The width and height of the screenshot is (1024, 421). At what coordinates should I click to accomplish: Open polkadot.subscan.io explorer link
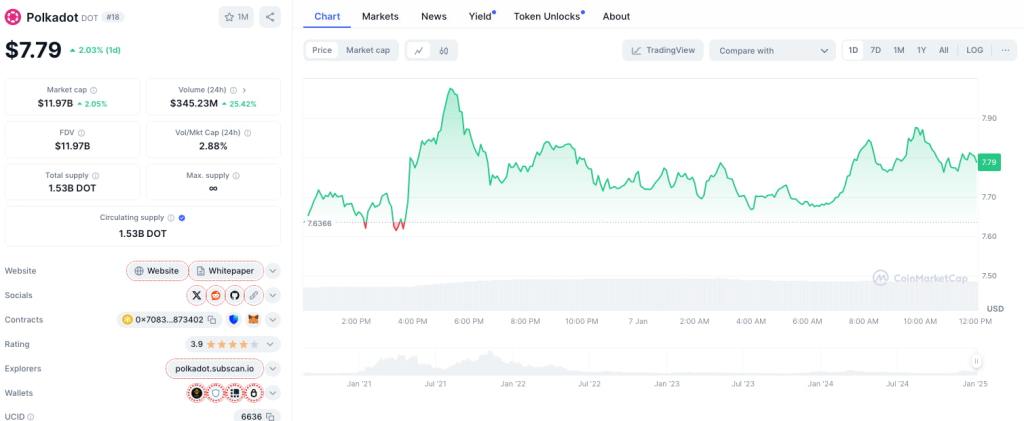pyautogui.click(x=214, y=369)
